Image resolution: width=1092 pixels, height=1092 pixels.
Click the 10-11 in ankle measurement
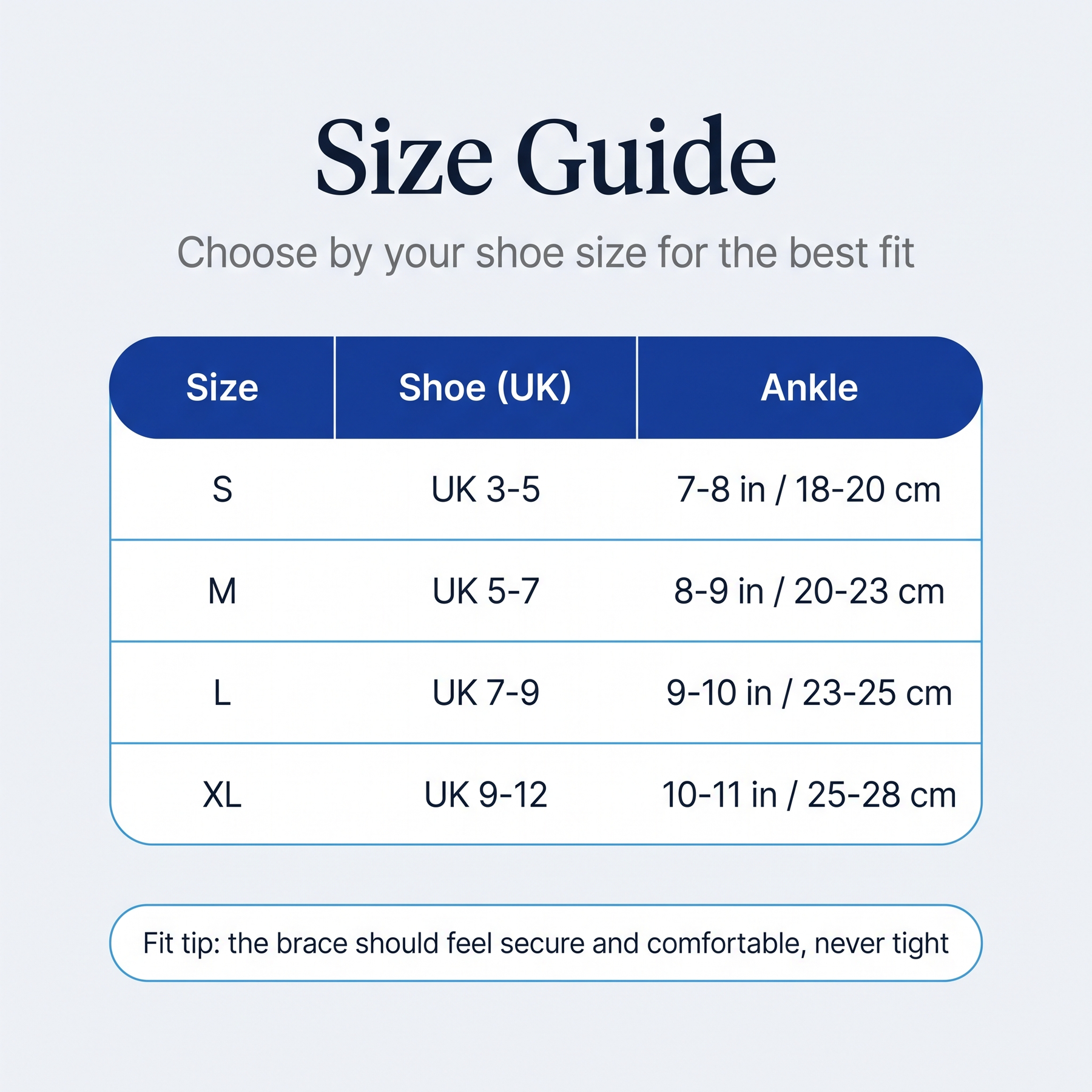coord(809,795)
